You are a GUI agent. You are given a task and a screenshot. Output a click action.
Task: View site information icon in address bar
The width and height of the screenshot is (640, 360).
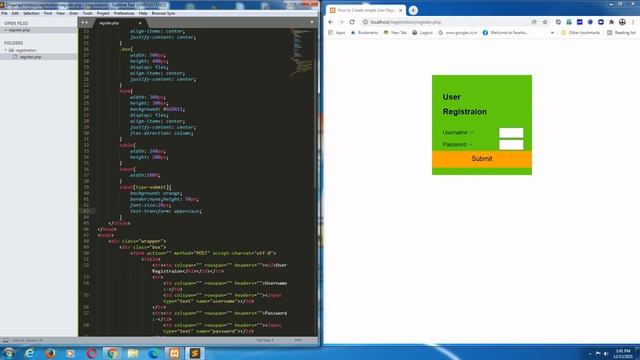pyautogui.click(x=365, y=22)
